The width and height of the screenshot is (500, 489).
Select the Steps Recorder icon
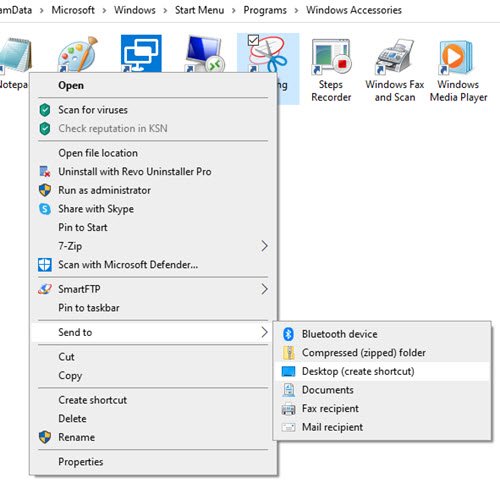[331, 57]
